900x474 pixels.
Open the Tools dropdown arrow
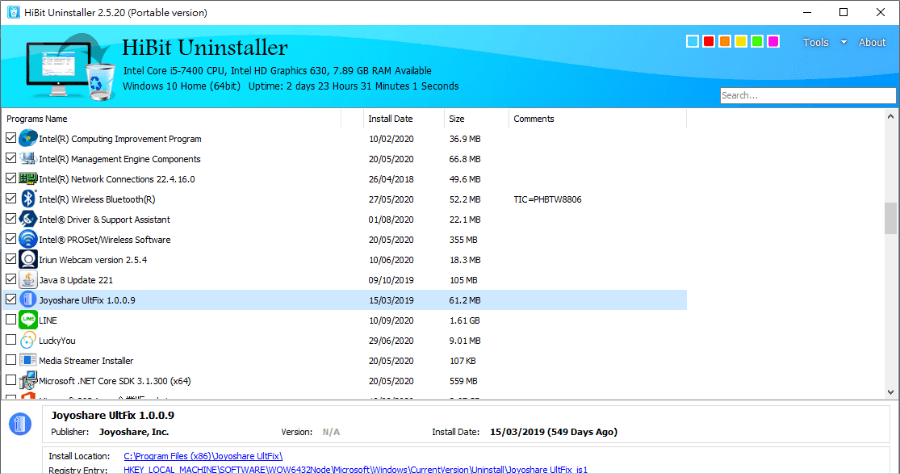point(843,42)
